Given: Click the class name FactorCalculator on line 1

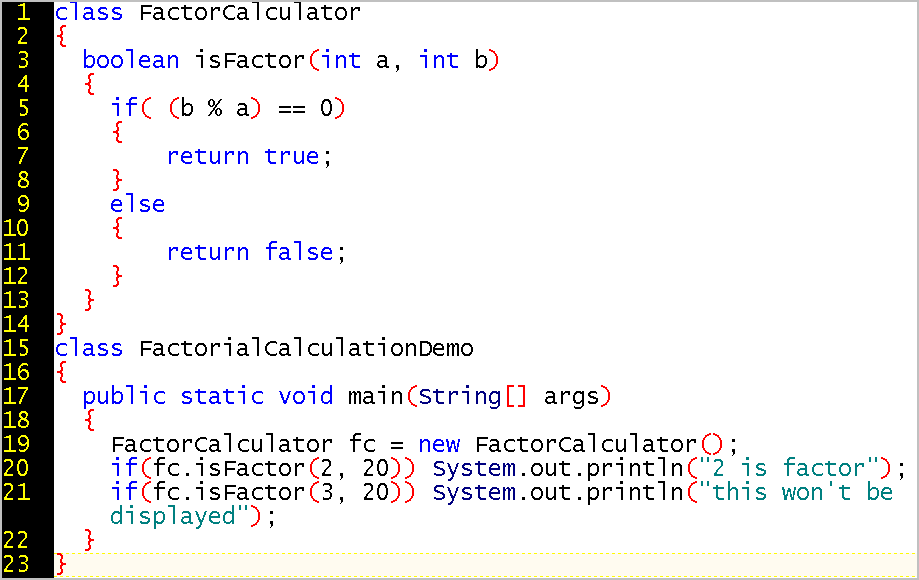Looking at the screenshot, I should (x=250, y=12).
